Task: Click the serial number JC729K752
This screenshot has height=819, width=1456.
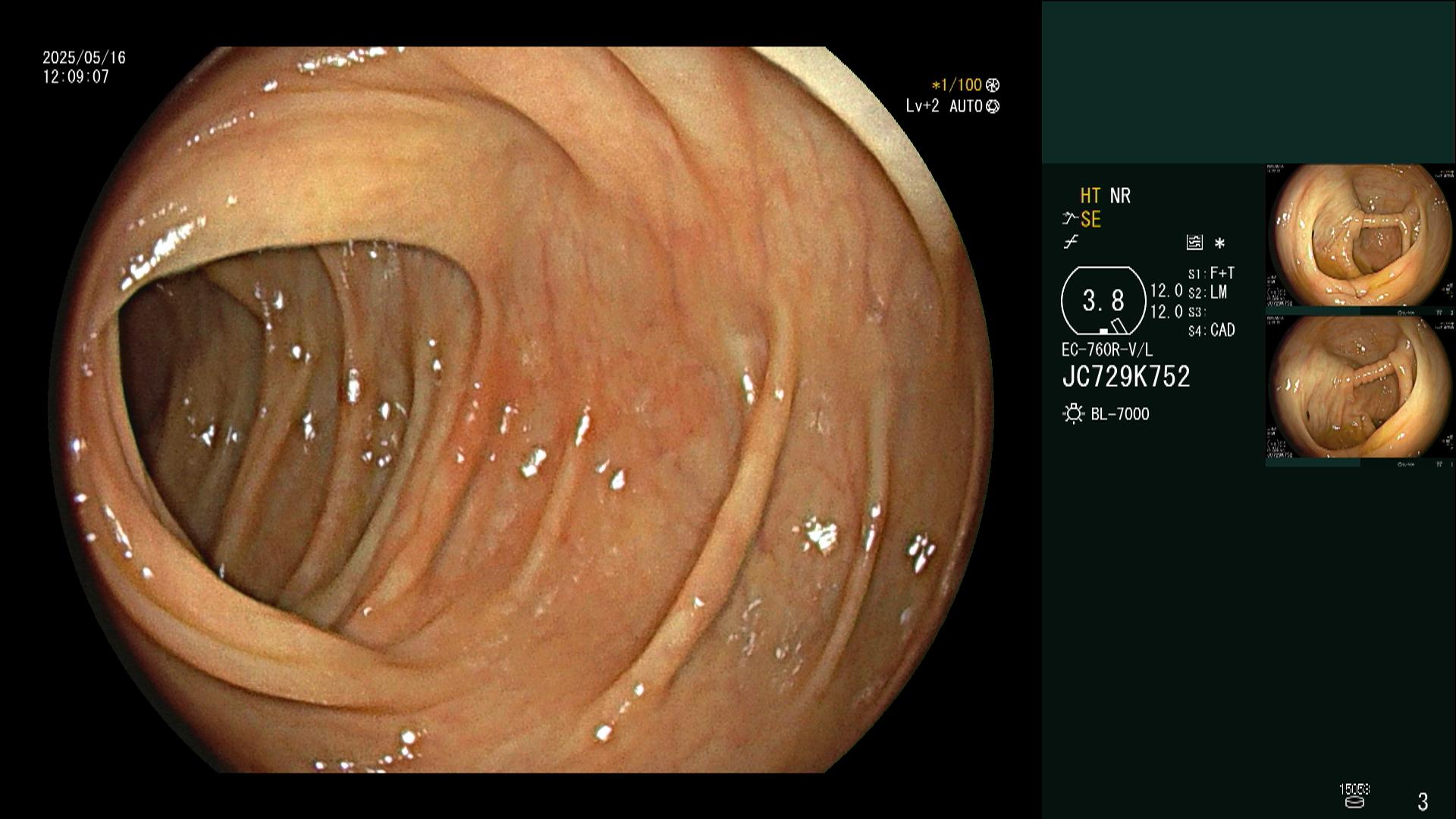Action: click(x=1126, y=377)
